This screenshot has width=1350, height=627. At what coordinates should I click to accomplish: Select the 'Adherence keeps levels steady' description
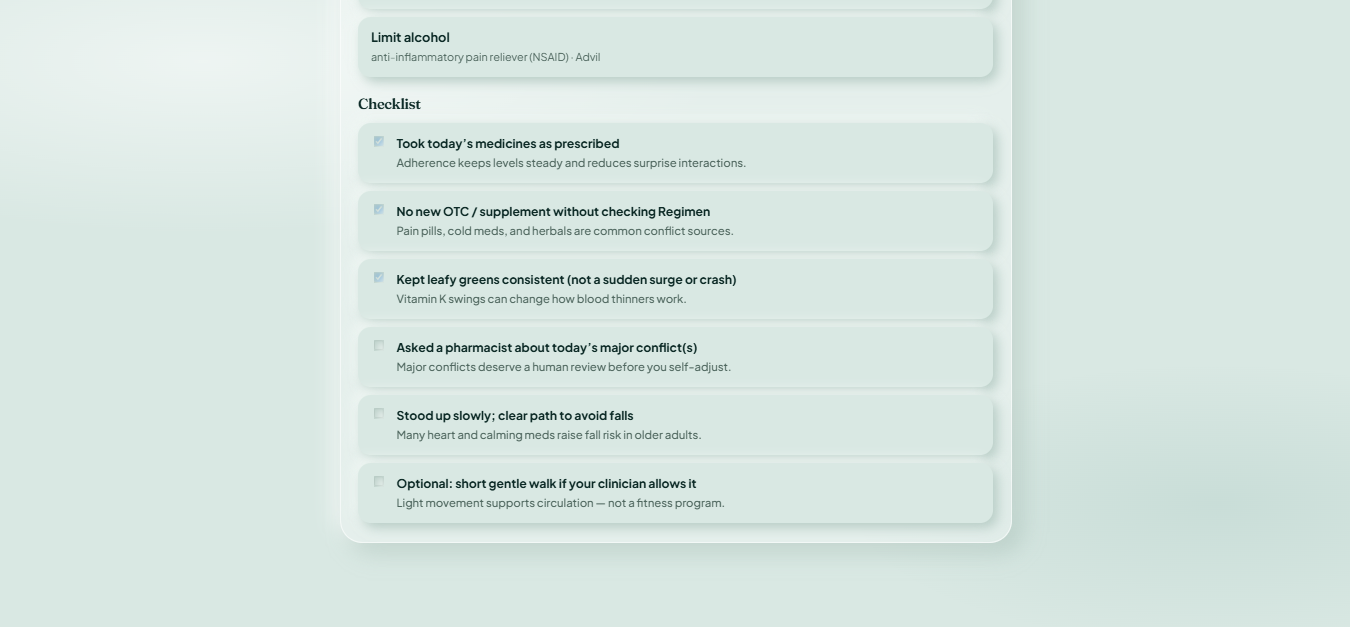tap(571, 163)
